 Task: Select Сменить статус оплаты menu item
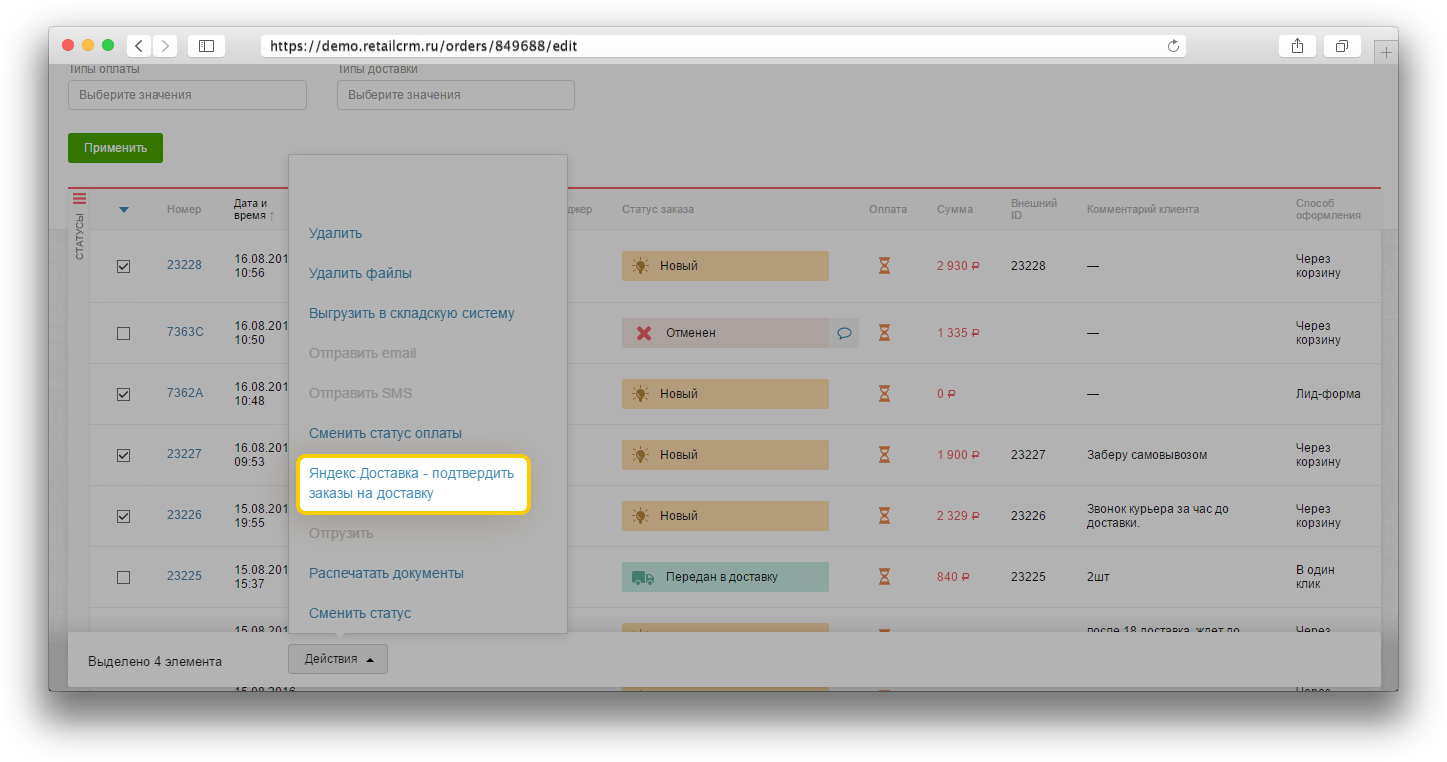385,433
